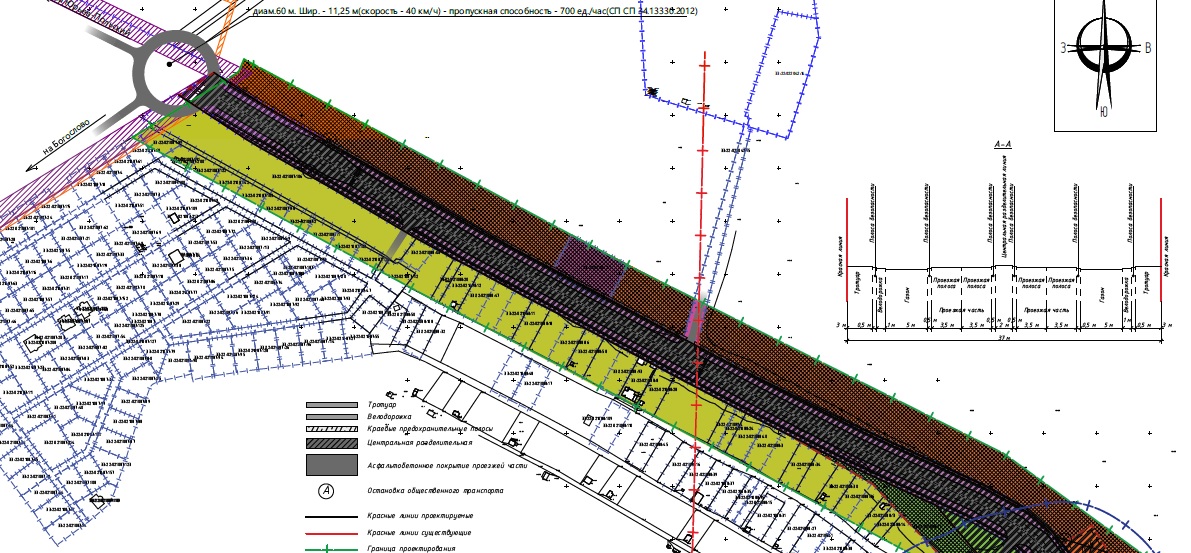Screen dimensions: 1191x553
Task: Click the striped edge safety strip sample
Action: [330, 428]
